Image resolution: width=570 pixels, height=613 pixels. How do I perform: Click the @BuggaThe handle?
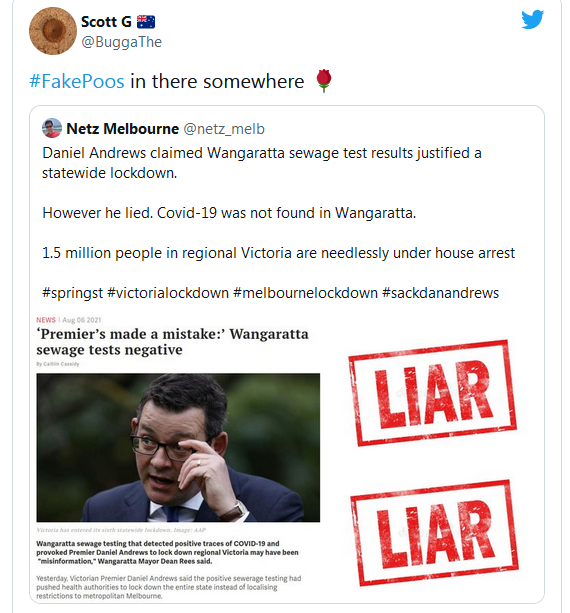tap(121, 42)
